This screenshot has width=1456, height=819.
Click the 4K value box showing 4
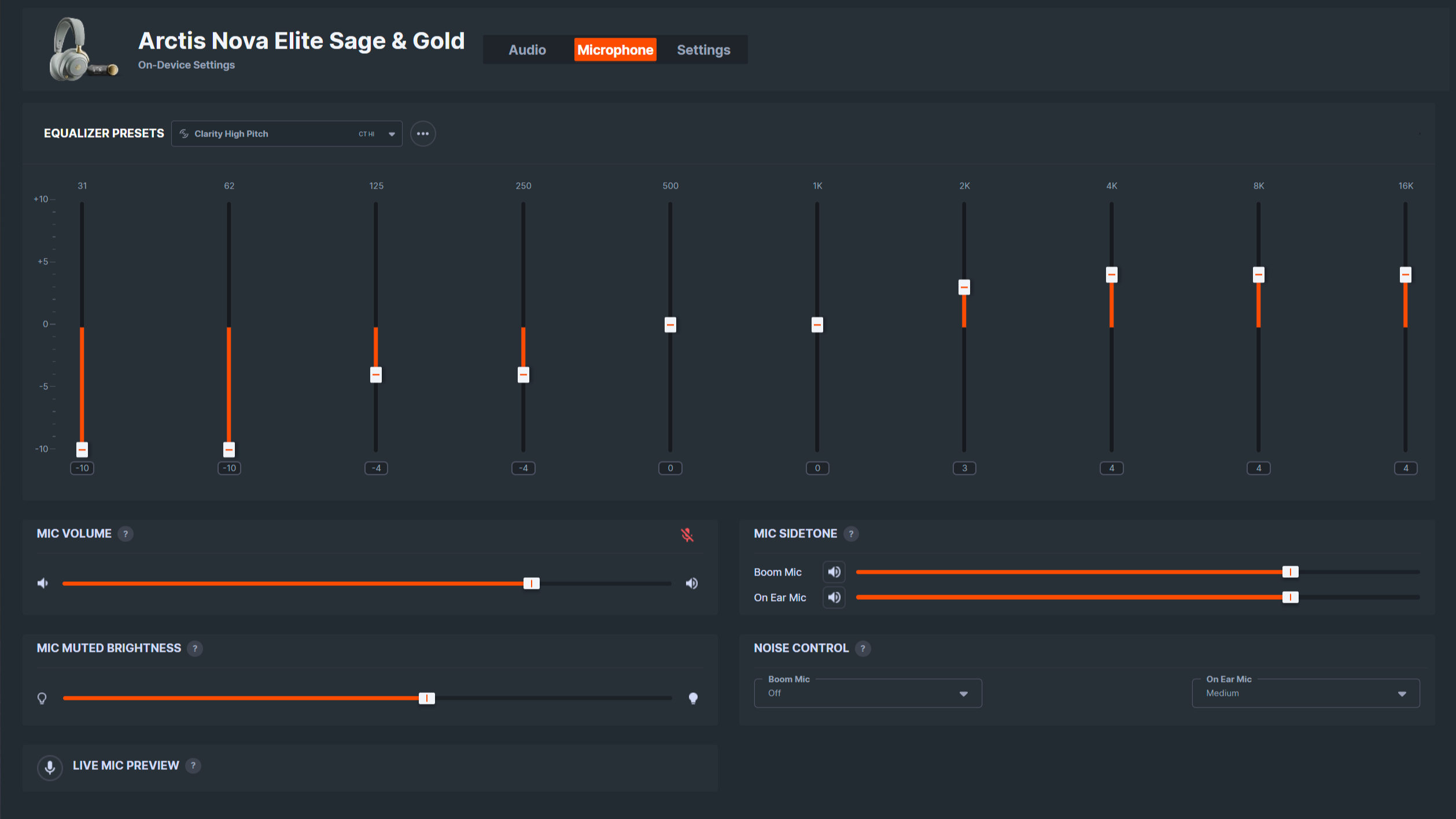[1112, 468]
